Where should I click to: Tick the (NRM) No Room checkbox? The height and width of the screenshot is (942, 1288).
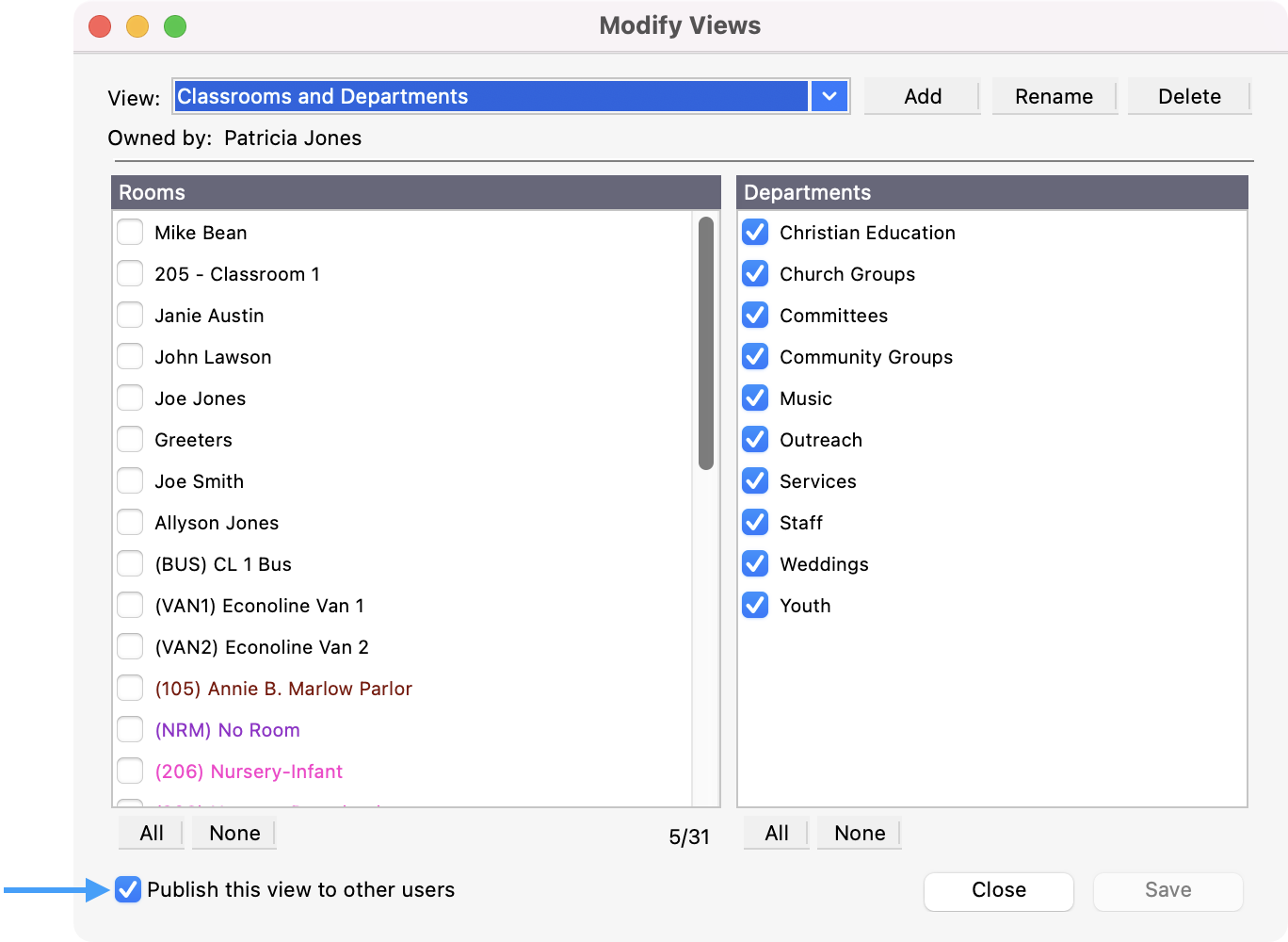[x=130, y=730]
